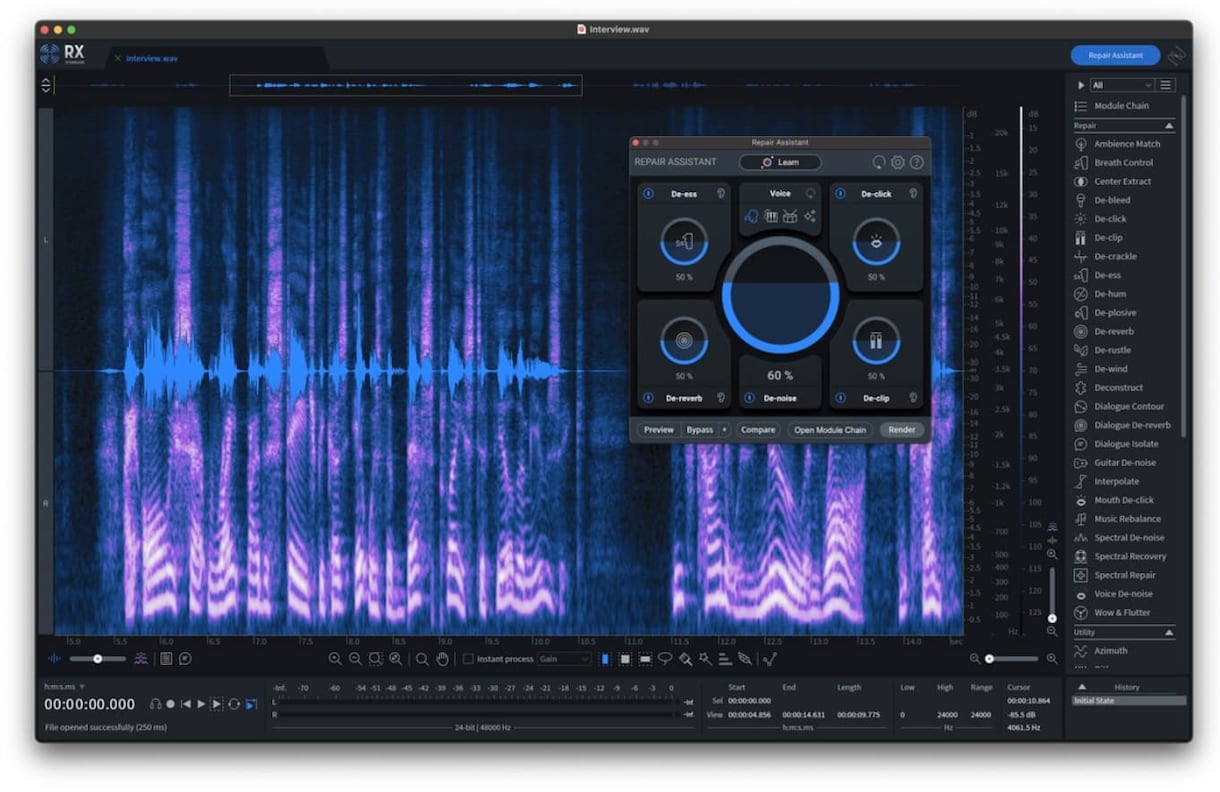Open the Gain instant process dropdown
This screenshot has height=792, width=1220.
[x=564, y=659]
